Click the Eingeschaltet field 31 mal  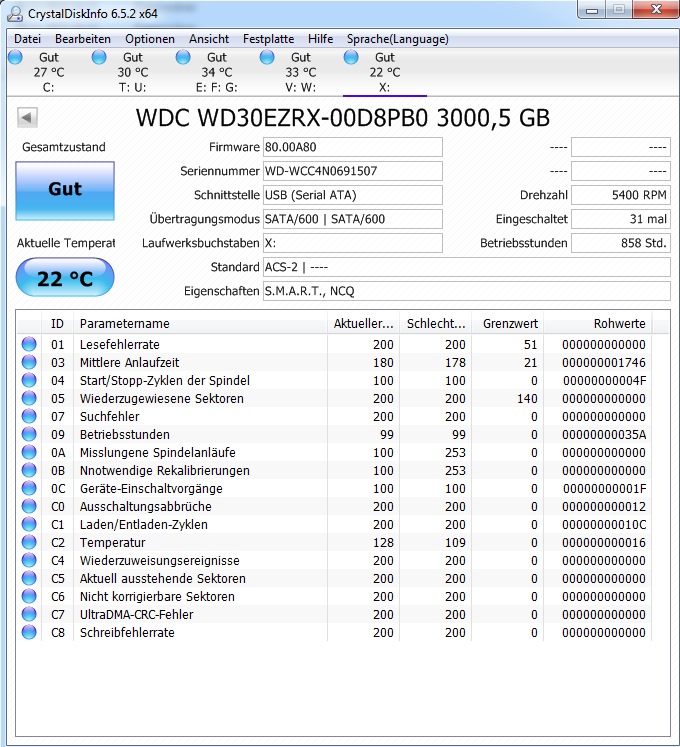coord(621,219)
